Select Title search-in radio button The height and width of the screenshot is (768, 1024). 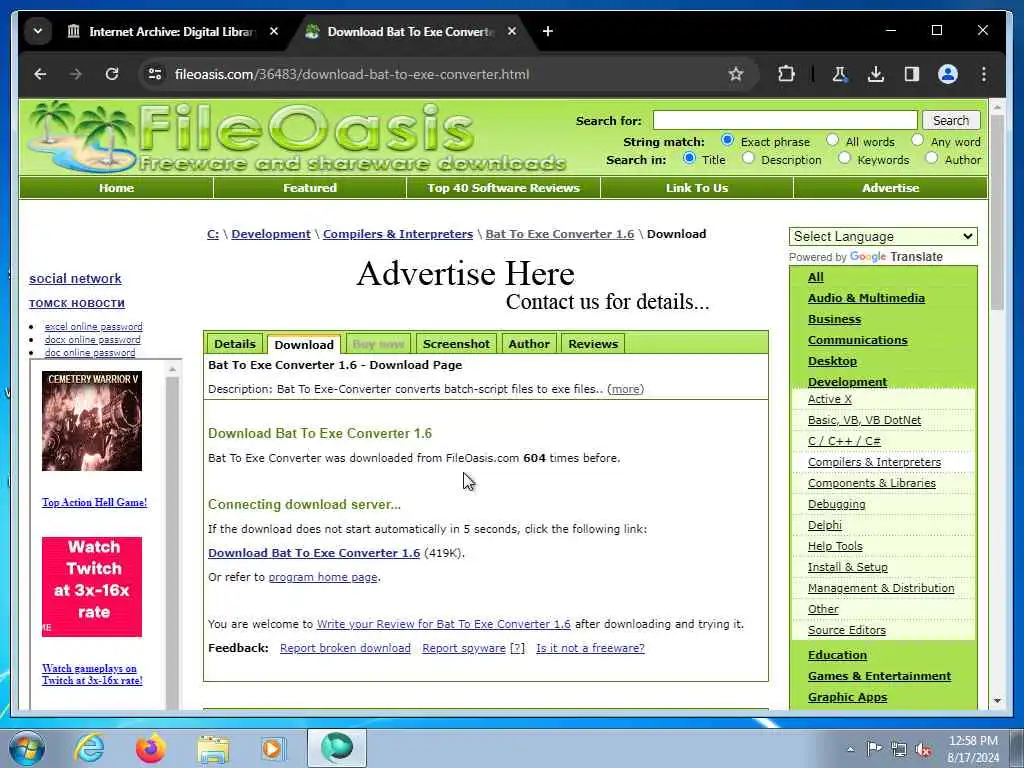point(689,158)
